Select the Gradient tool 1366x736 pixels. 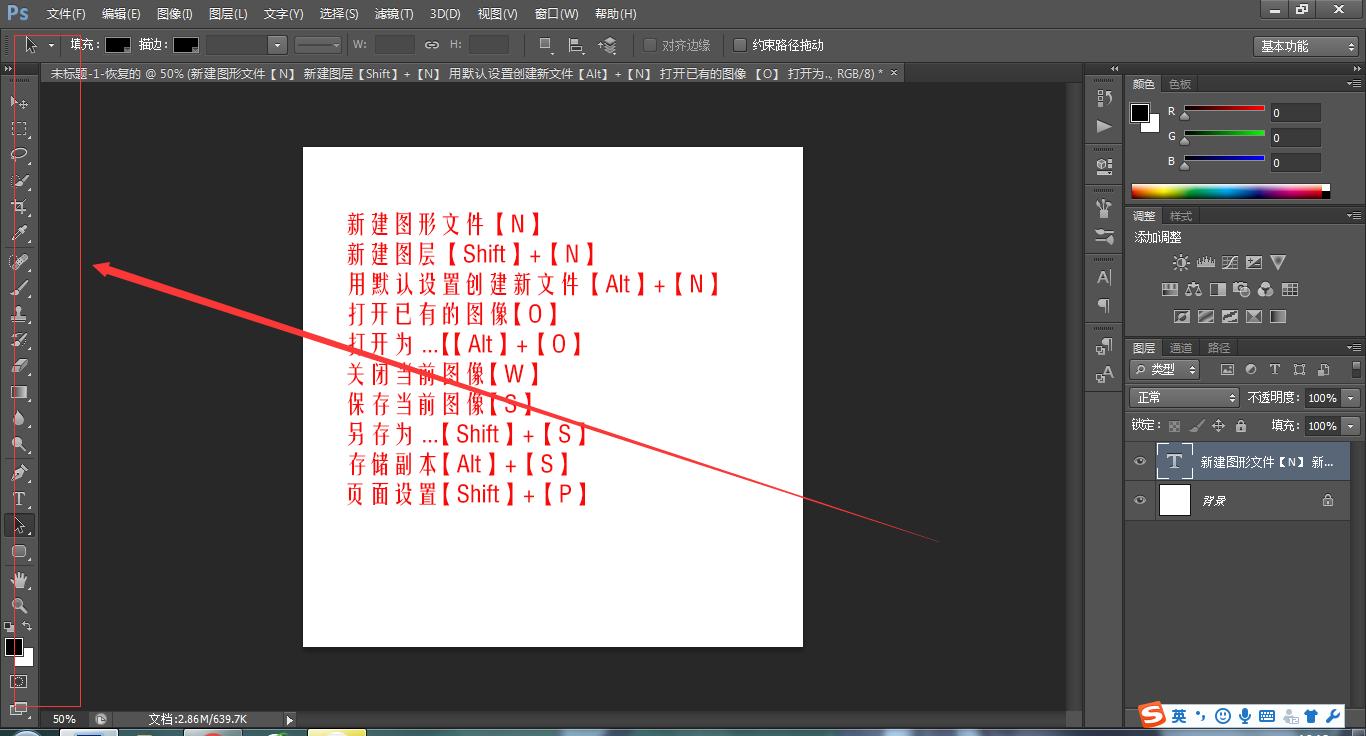pyautogui.click(x=19, y=392)
